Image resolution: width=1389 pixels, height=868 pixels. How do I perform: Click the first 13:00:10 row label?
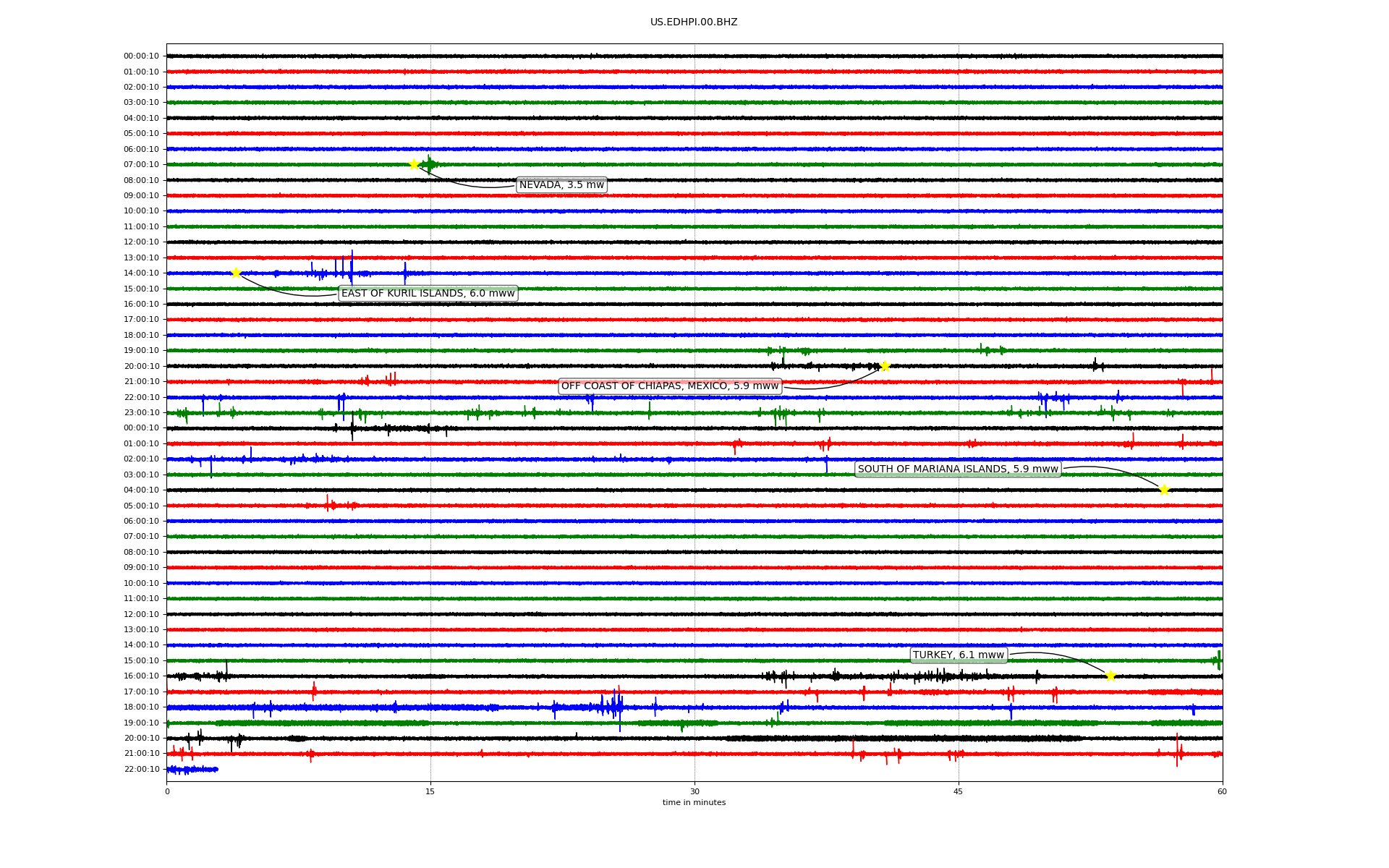point(141,258)
